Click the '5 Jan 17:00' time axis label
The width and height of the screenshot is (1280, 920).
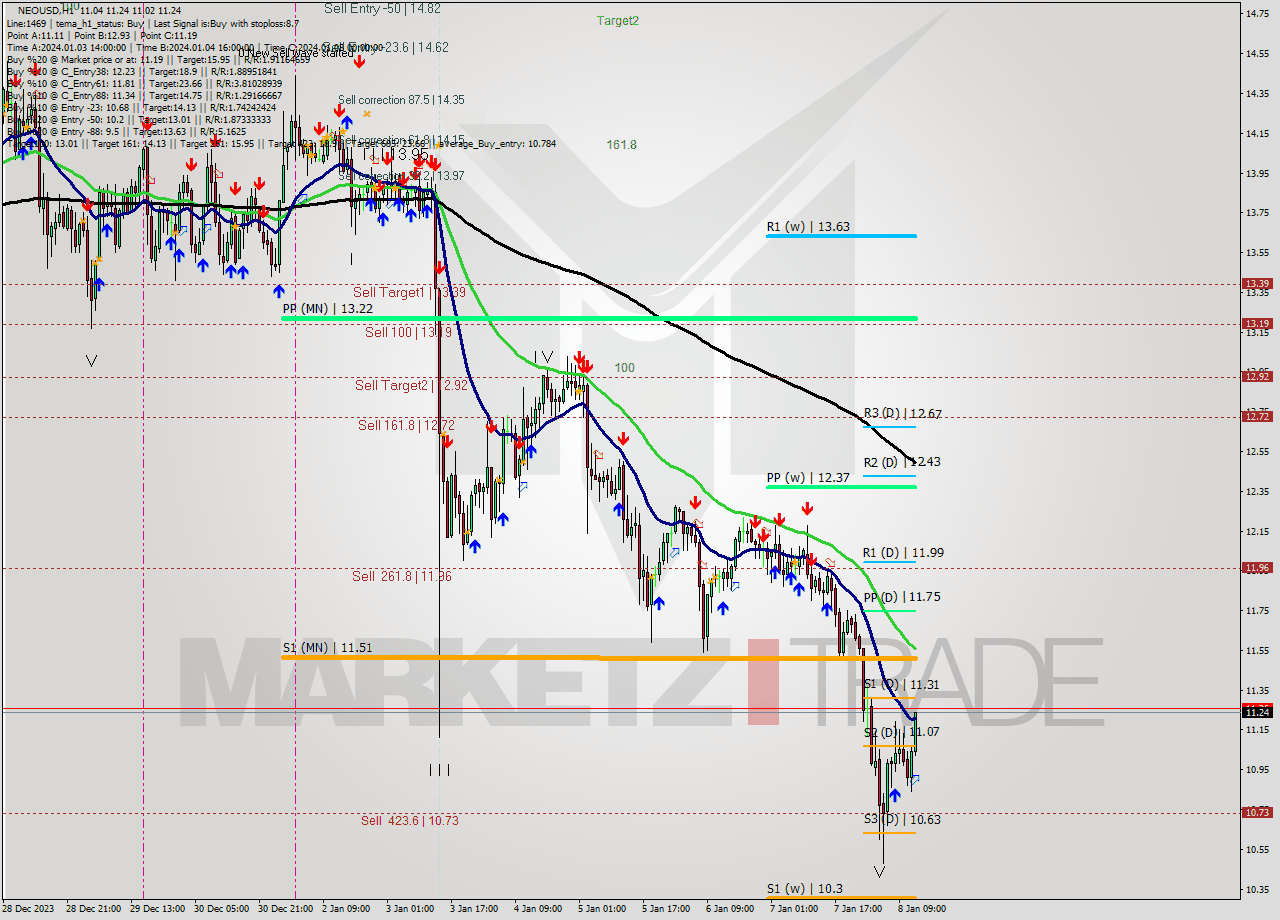[x=666, y=909]
